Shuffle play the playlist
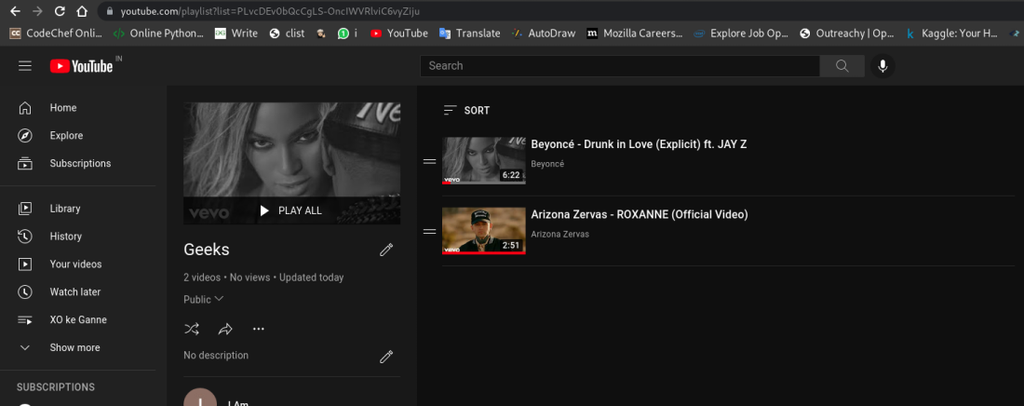The width and height of the screenshot is (1024, 406). click(192, 328)
